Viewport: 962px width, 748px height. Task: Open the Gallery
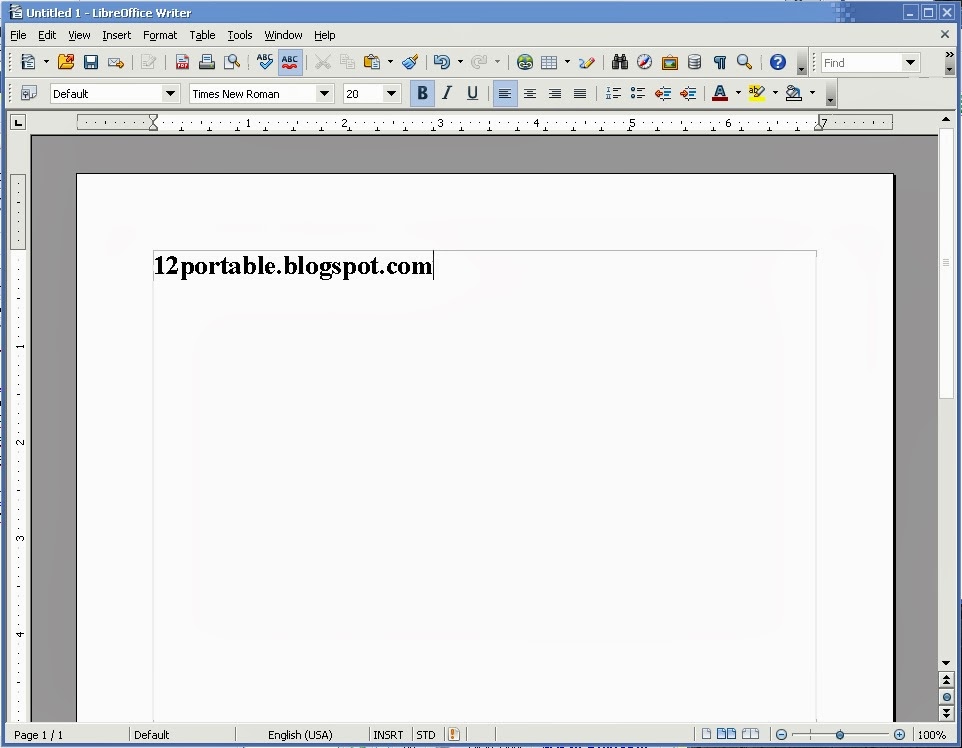pos(669,62)
